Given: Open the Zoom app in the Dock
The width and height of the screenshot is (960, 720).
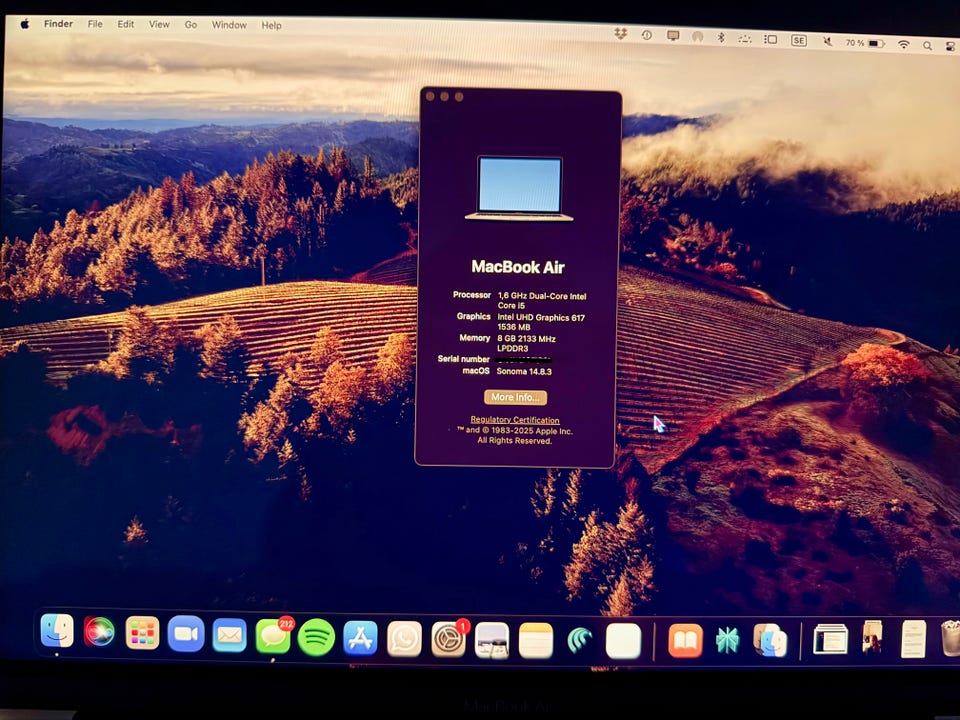Looking at the screenshot, I should [x=186, y=634].
